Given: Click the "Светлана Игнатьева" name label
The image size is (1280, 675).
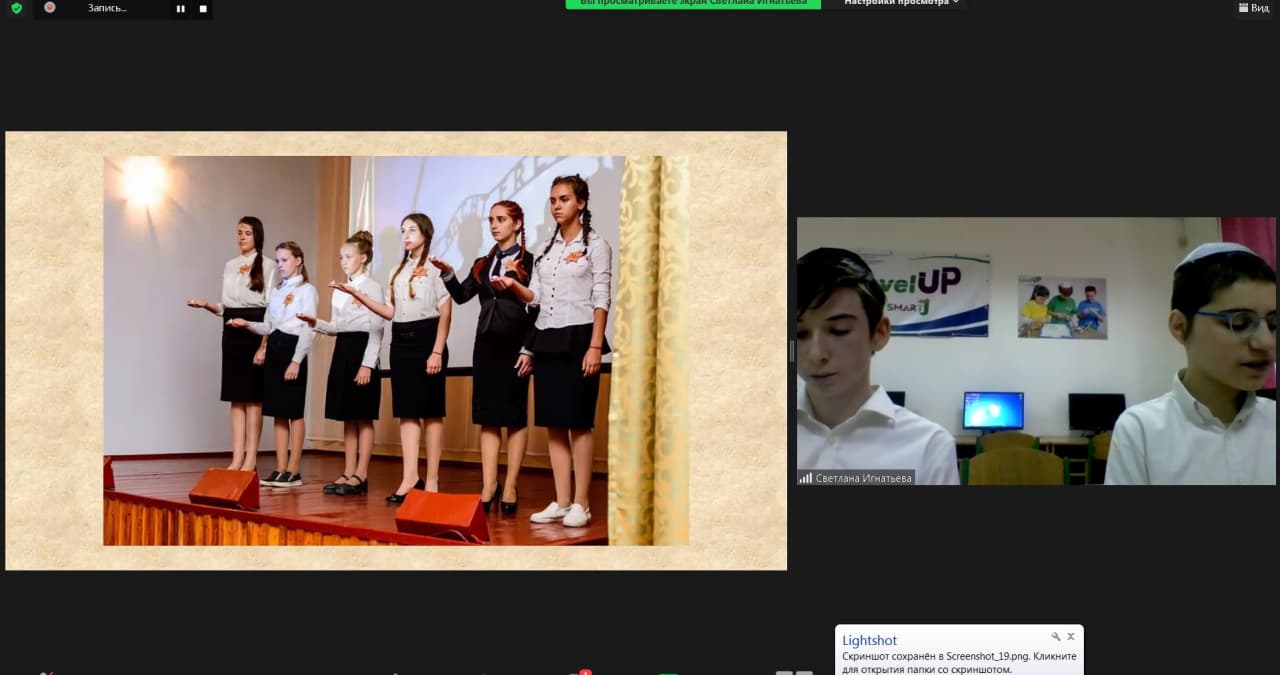Looking at the screenshot, I should coord(863,478).
